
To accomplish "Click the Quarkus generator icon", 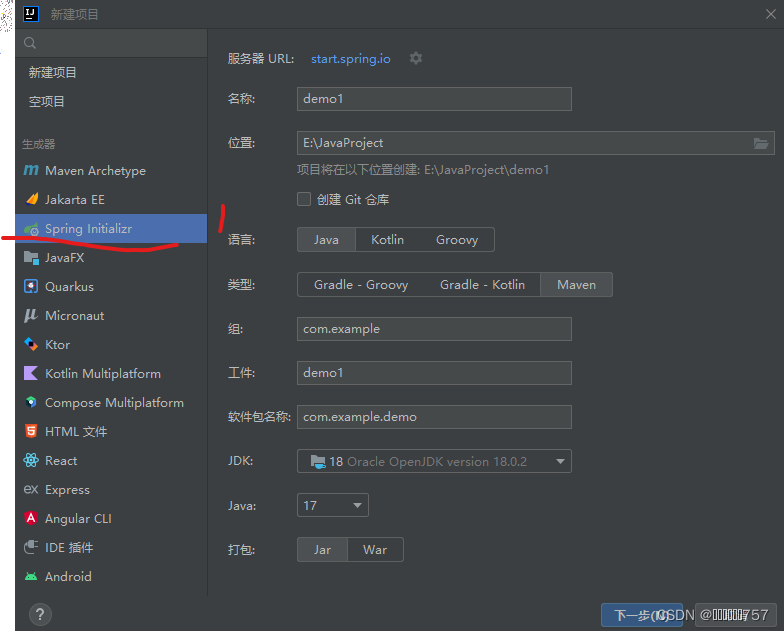I will (x=31, y=286).
